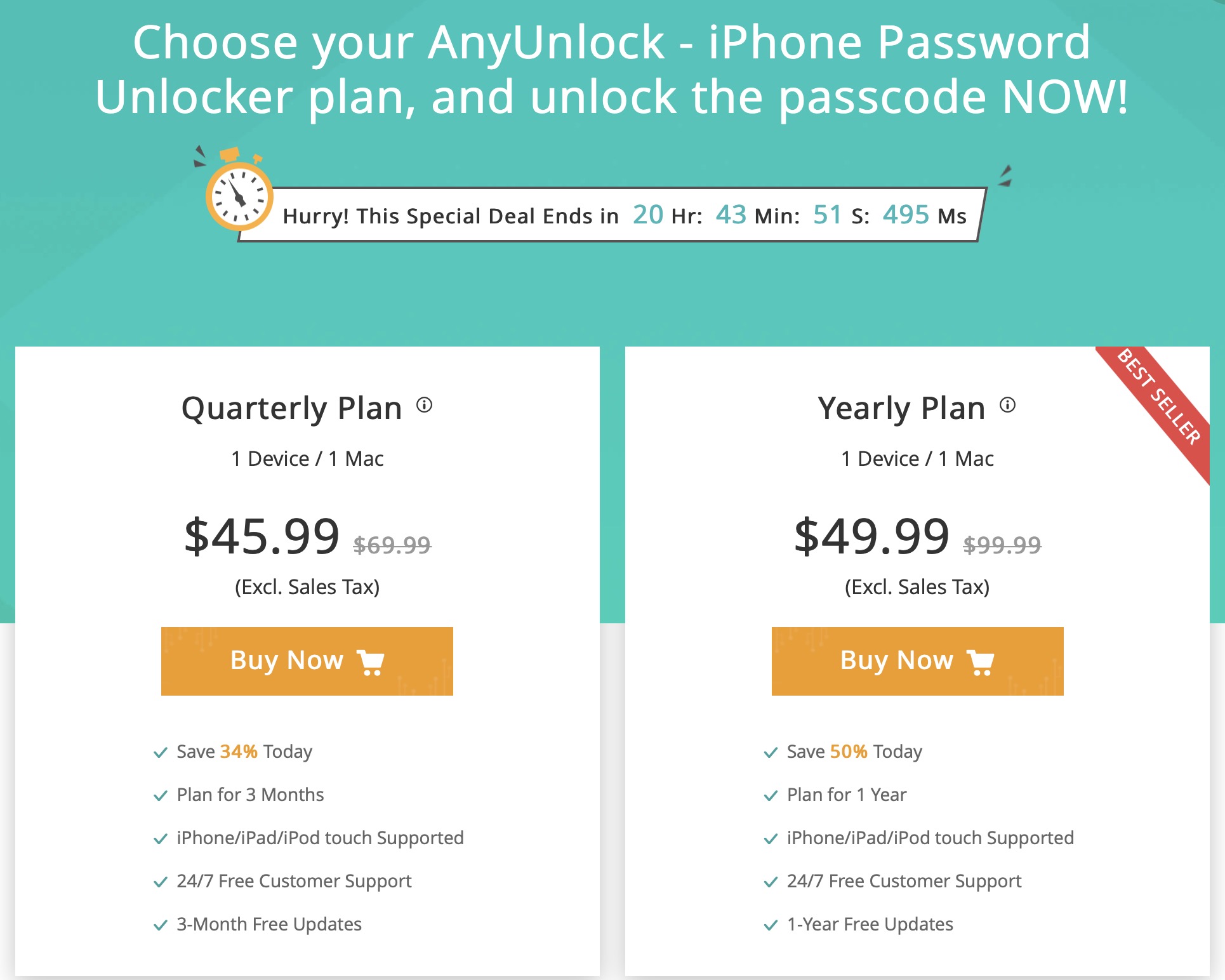This screenshot has width=1225, height=980.
Task: Select the Yearly Plan title
Action: point(901,408)
